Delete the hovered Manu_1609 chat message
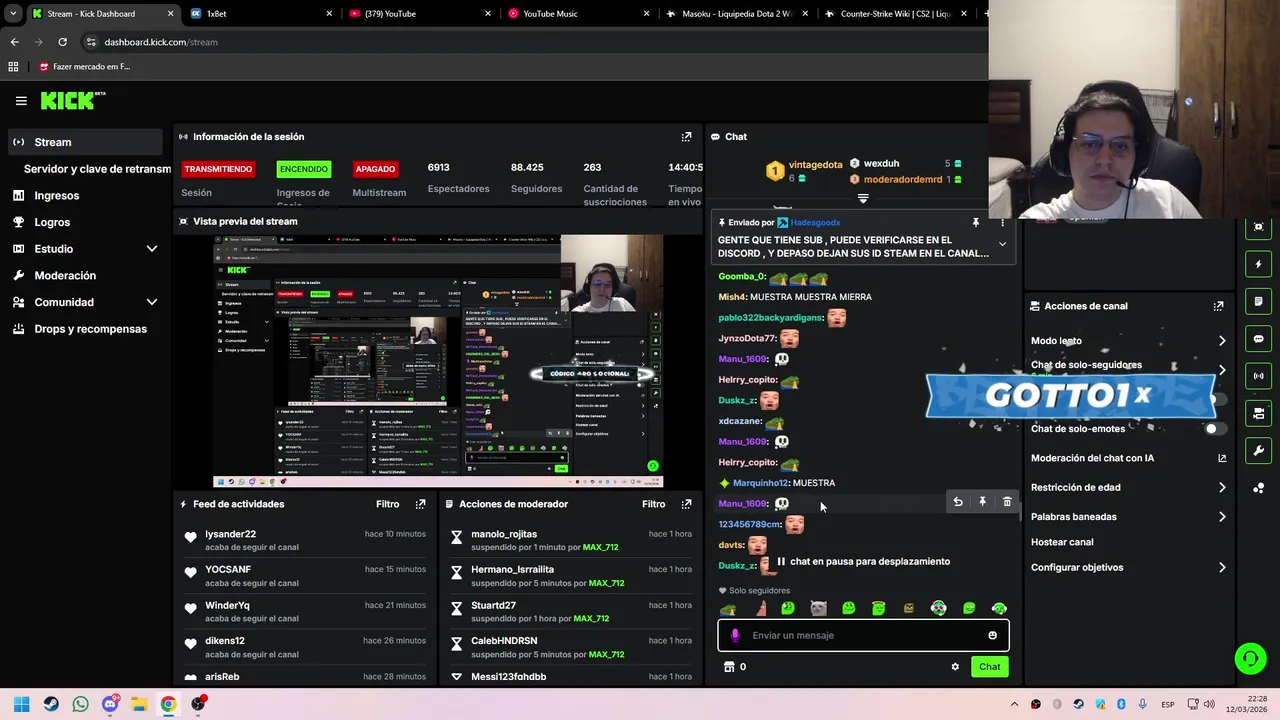 pyautogui.click(x=1007, y=502)
